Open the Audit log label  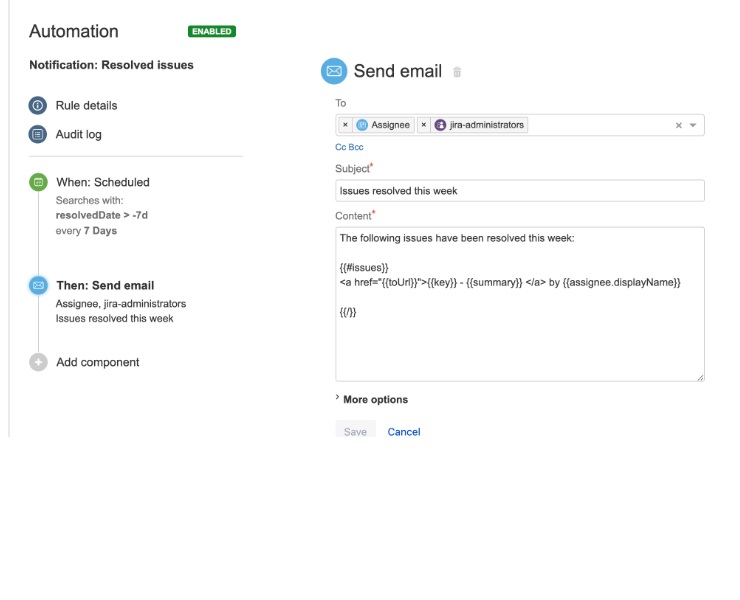click(x=78, y=135)
